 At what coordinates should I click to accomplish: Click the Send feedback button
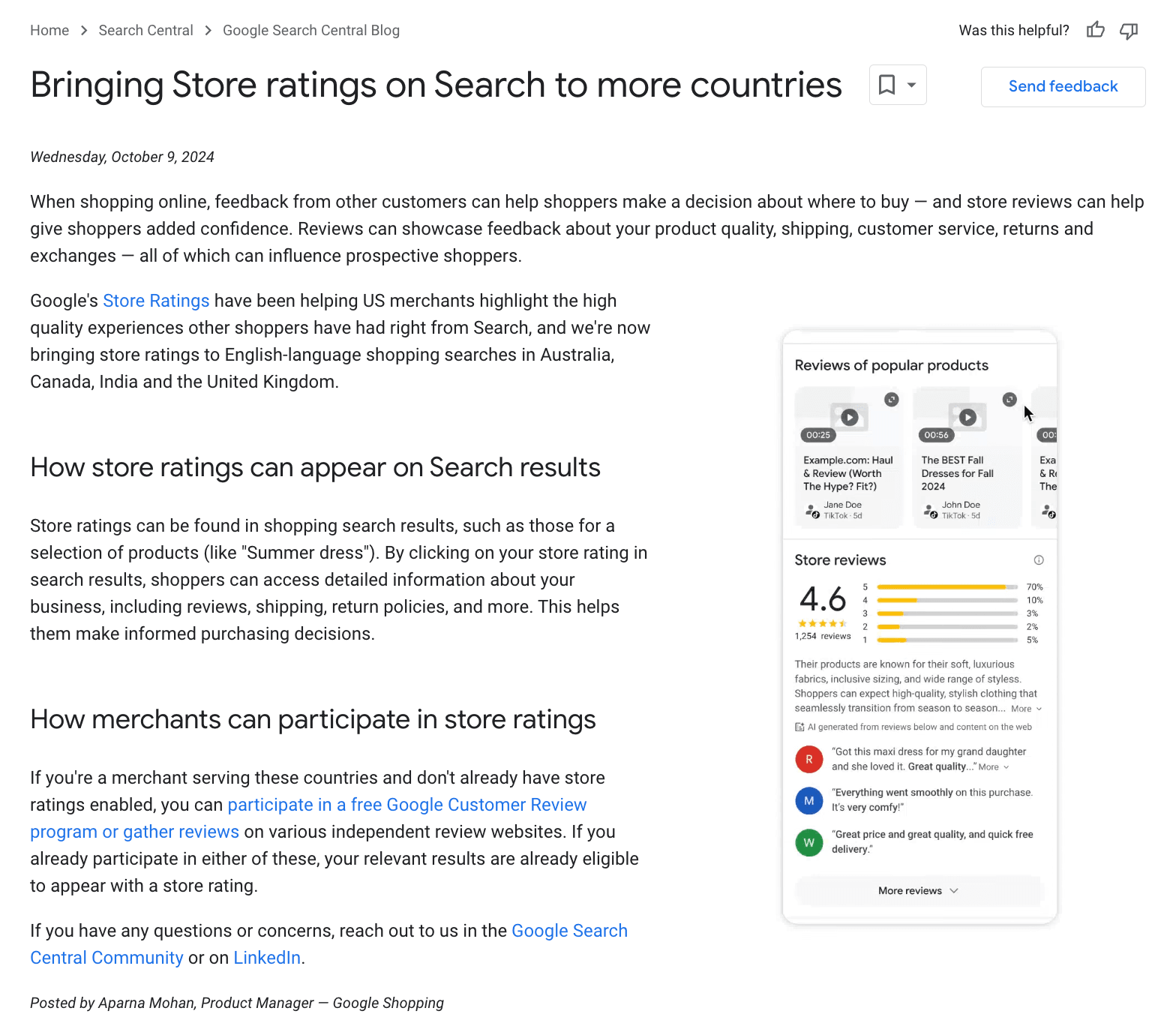(1063, 86)
